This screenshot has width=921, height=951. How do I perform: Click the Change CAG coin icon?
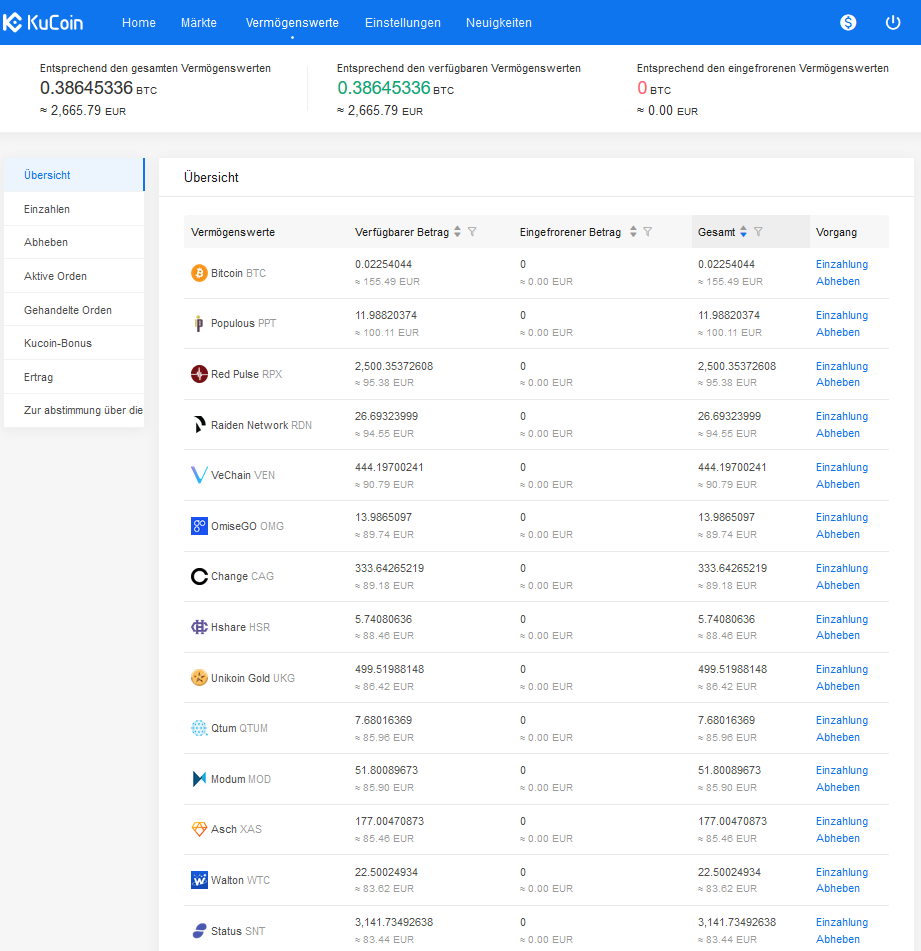[x=199, y=576]
